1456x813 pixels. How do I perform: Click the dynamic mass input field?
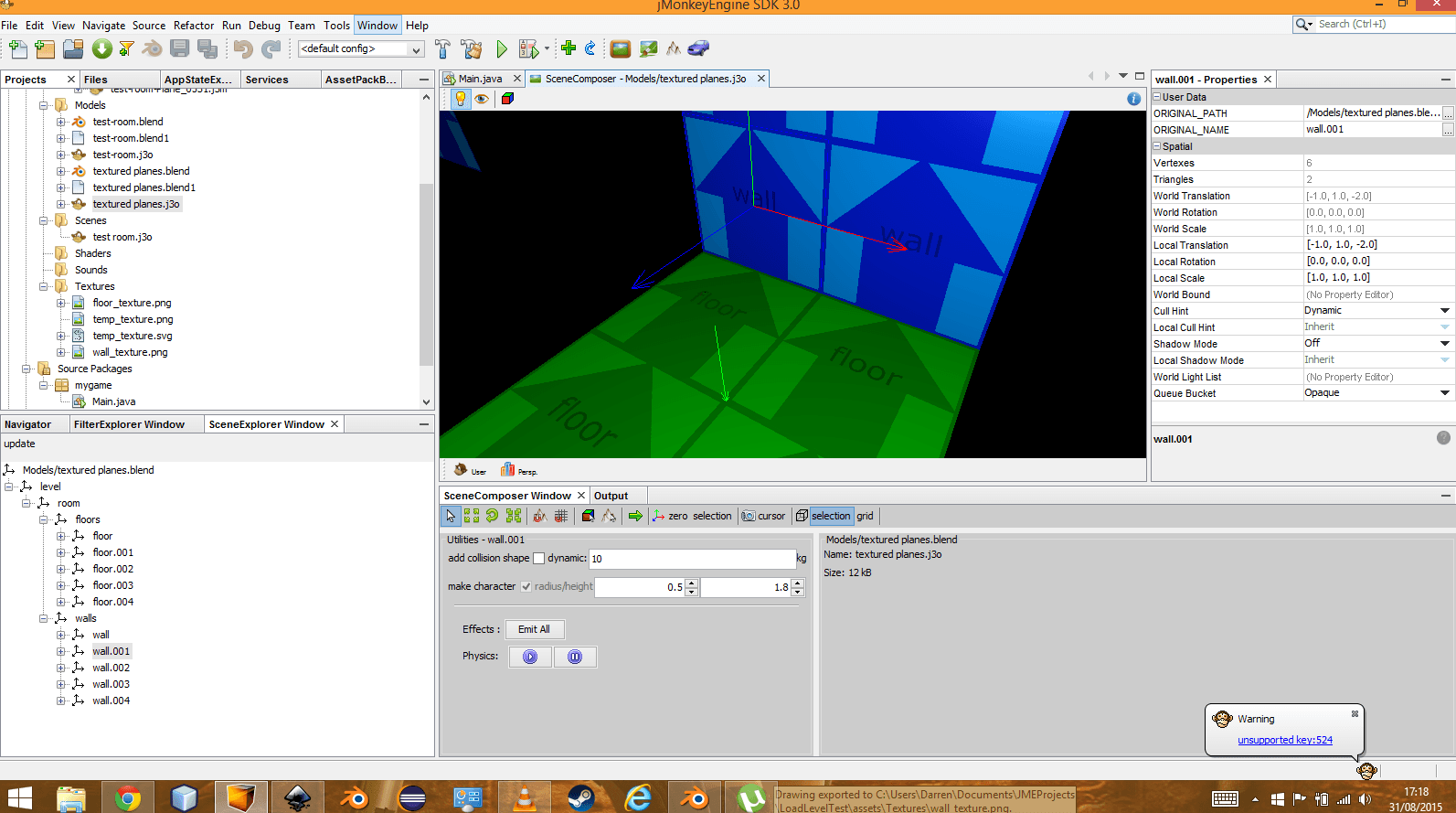(x=692, y=559)
